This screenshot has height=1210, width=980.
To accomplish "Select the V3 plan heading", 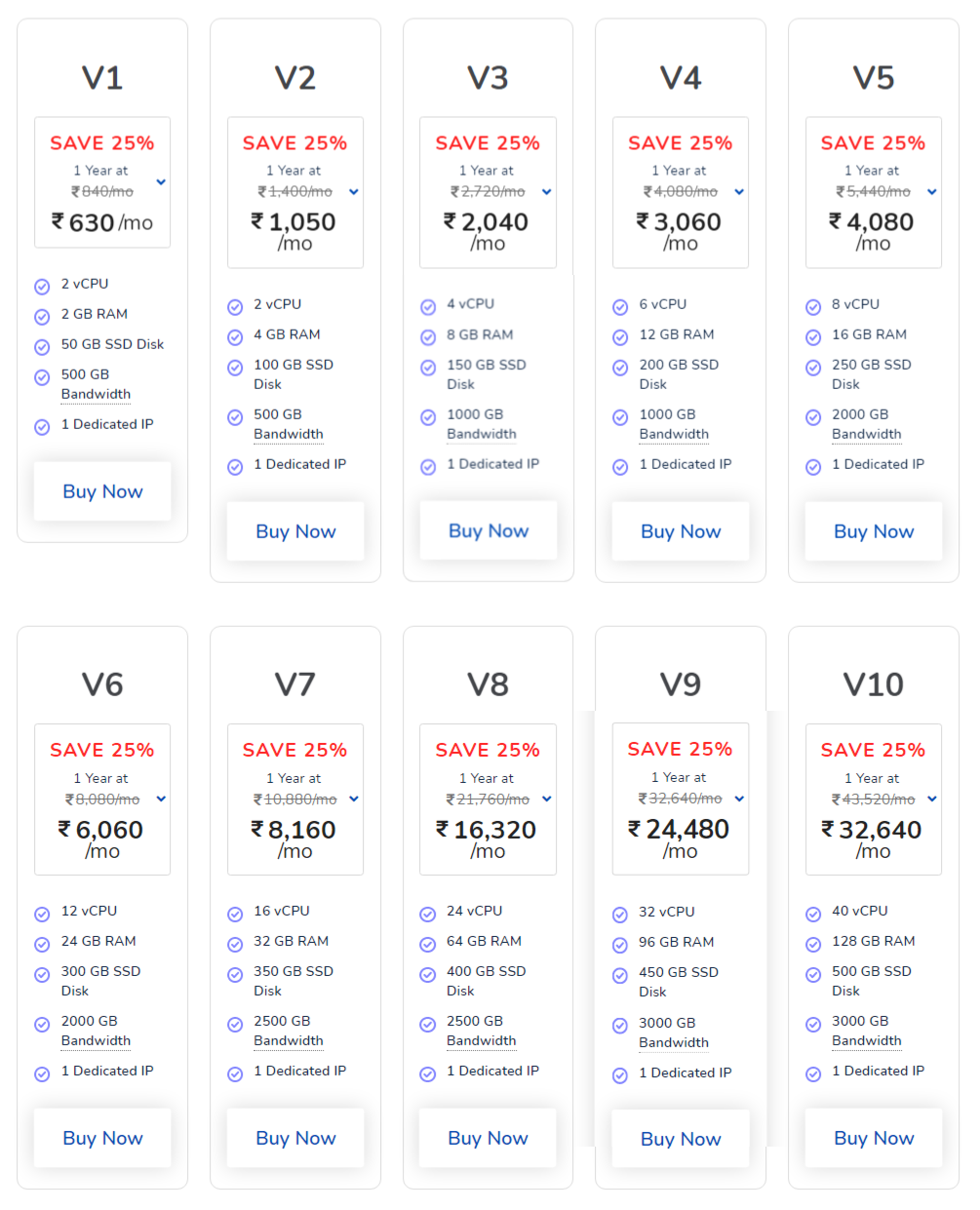I will (488, 78).
